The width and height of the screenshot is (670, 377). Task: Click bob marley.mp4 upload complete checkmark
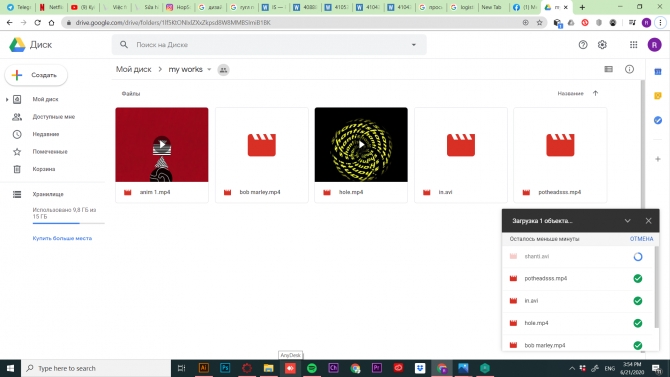tap(638, 345)
